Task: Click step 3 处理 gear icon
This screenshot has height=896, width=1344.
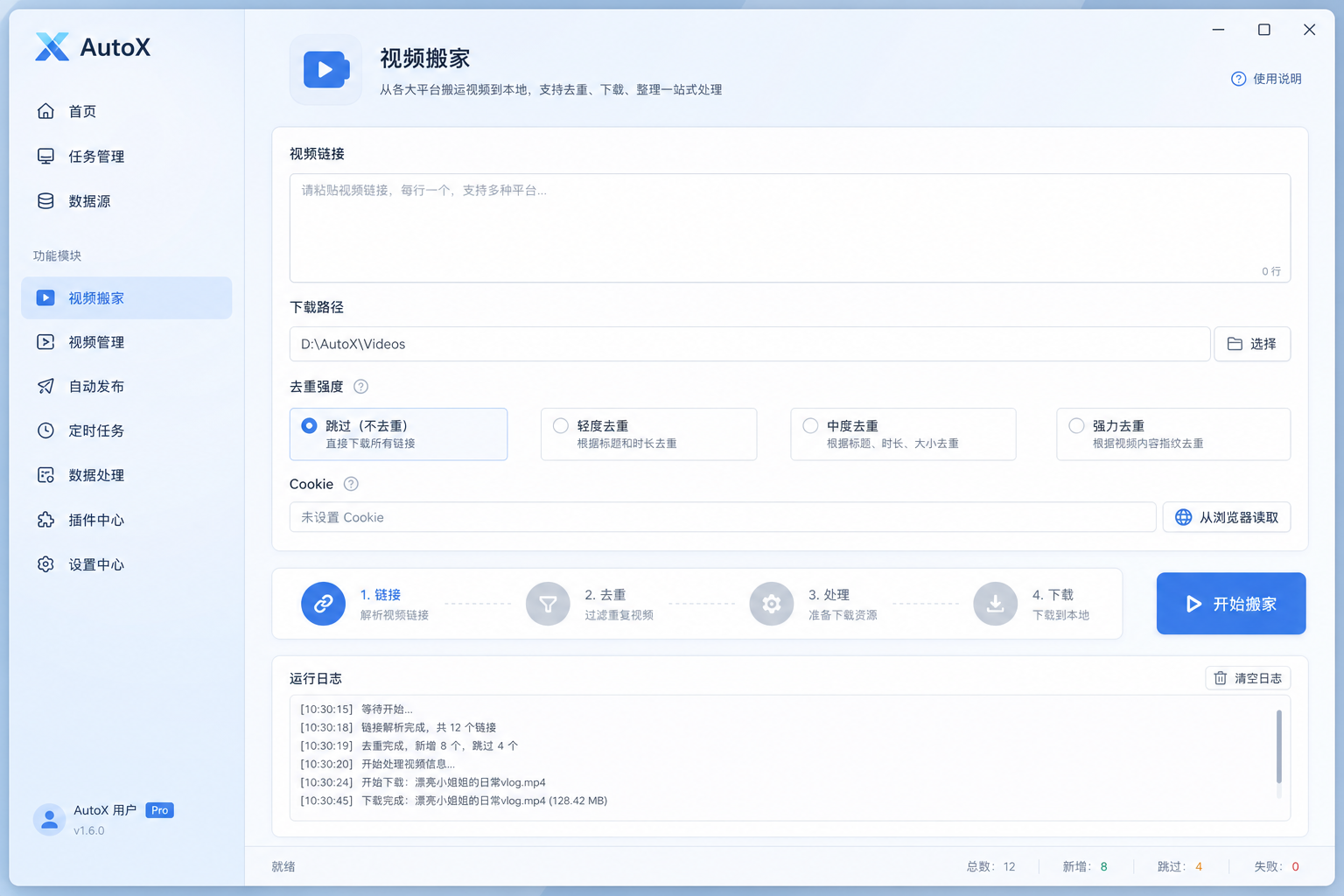Action: click(772, 604)
